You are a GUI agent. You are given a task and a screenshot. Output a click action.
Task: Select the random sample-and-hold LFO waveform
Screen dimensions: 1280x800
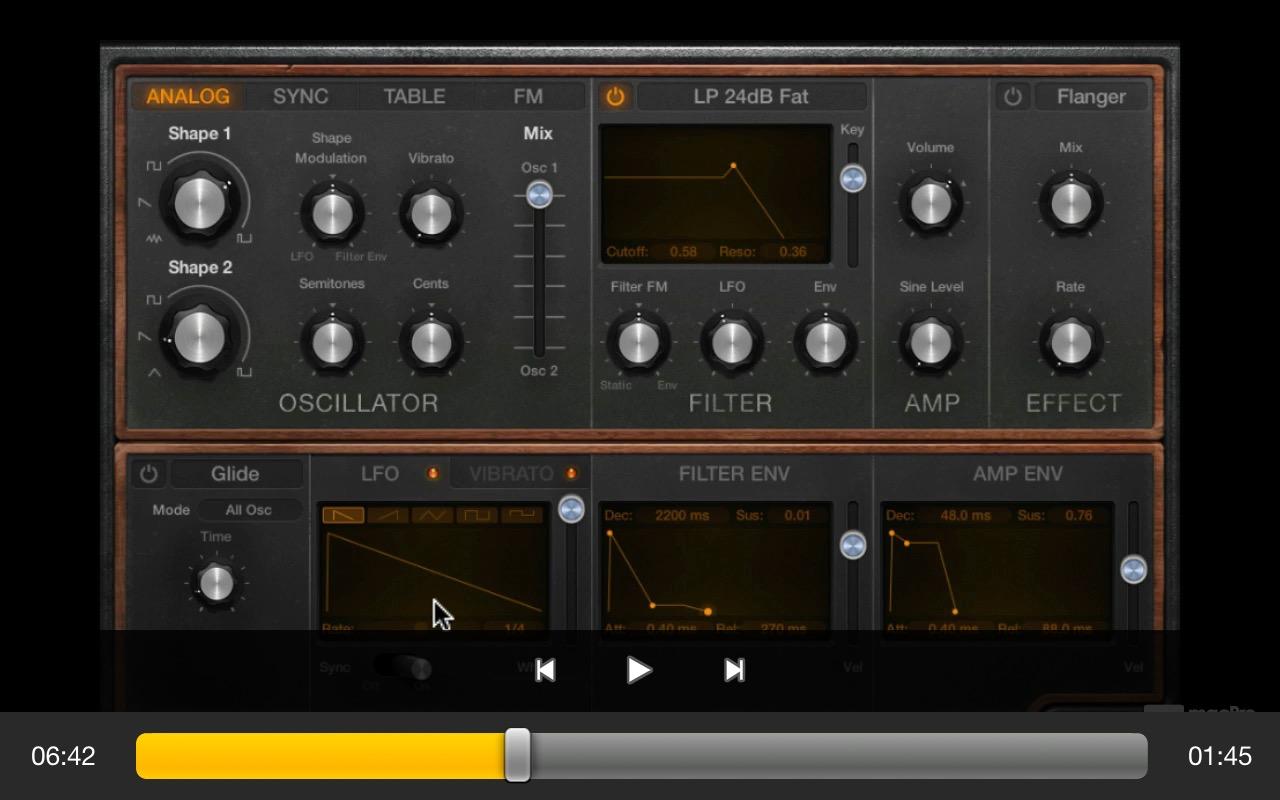click(522, 515)
